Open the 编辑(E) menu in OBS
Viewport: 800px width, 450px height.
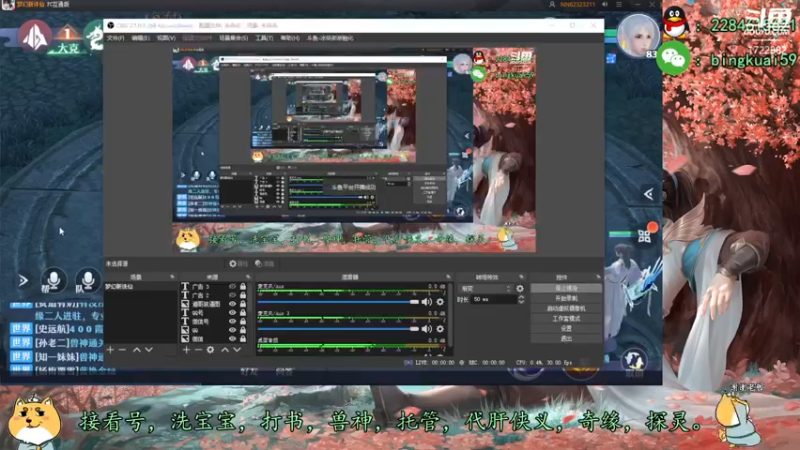140,38
